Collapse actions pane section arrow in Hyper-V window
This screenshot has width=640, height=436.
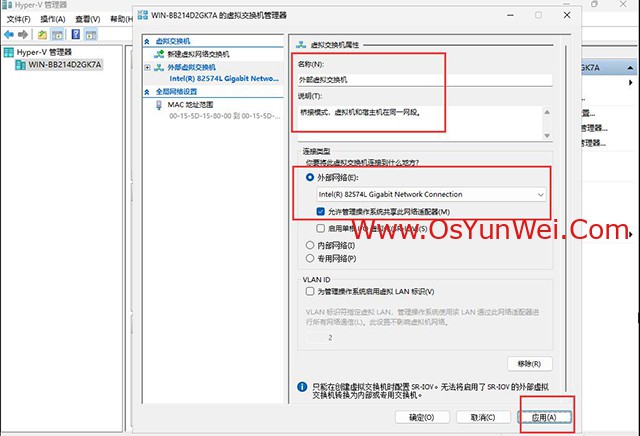[x=630, y=68]
